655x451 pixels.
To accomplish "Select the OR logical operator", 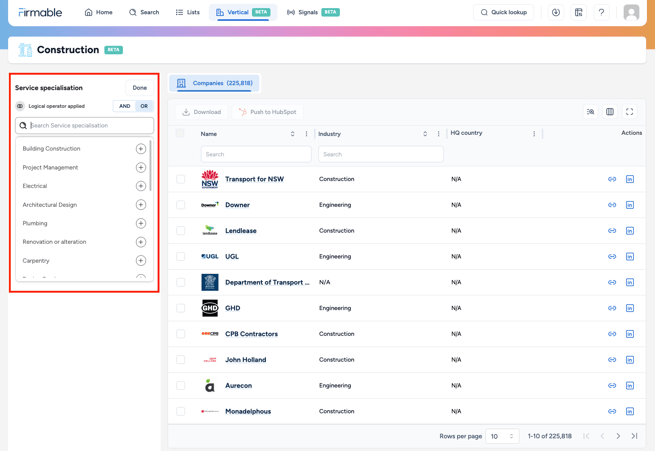I will 144,106.
